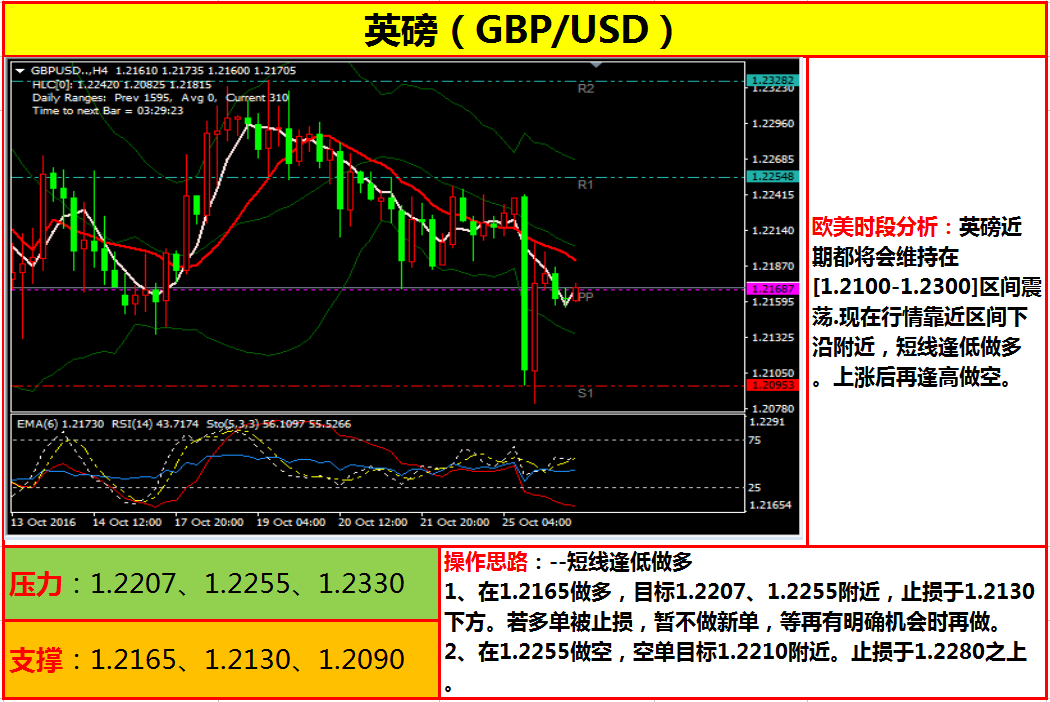Click the EMA(6) 1.21730 indicator label

coord(60,424)
